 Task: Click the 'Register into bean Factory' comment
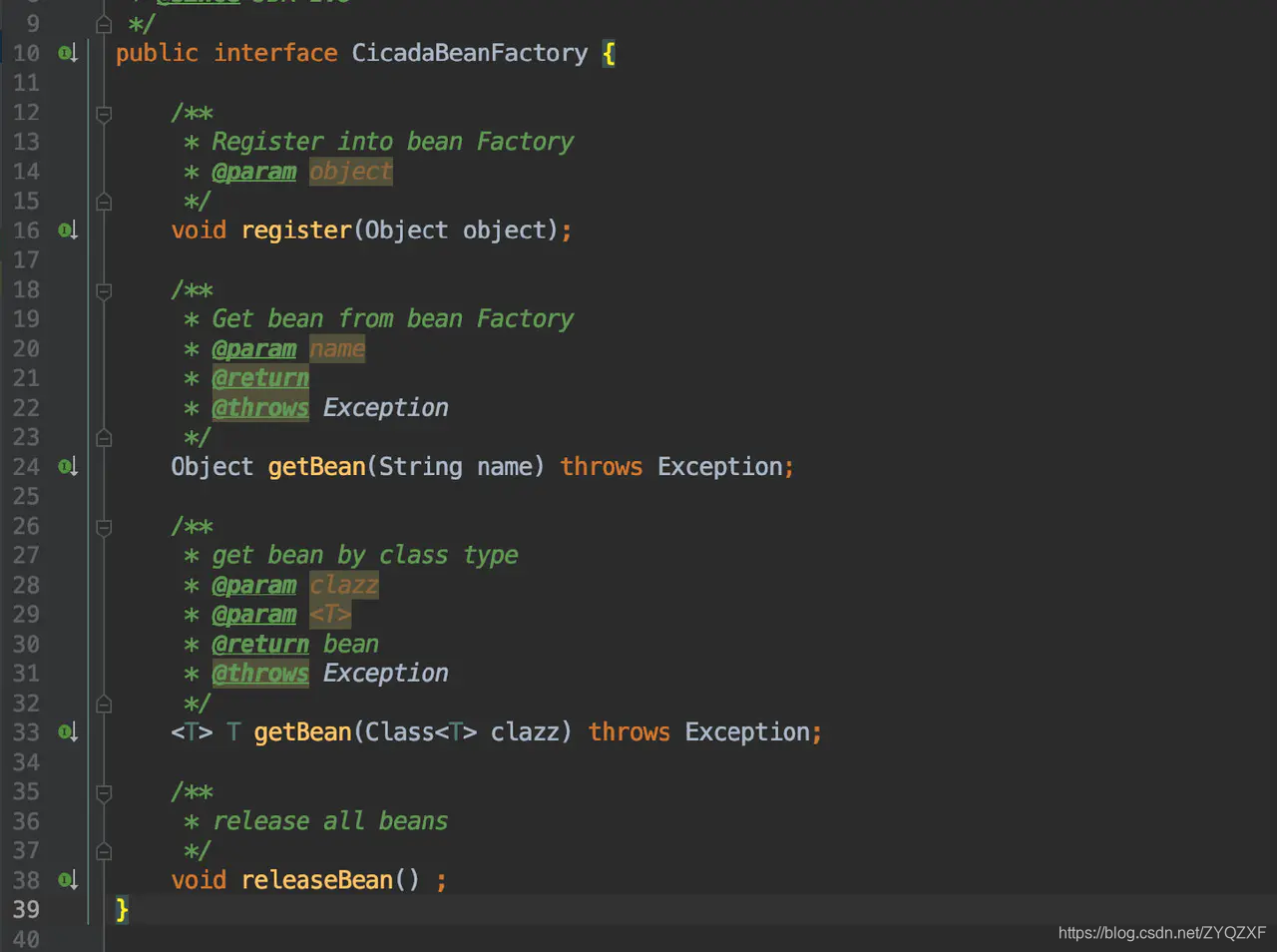pos(393,142)
